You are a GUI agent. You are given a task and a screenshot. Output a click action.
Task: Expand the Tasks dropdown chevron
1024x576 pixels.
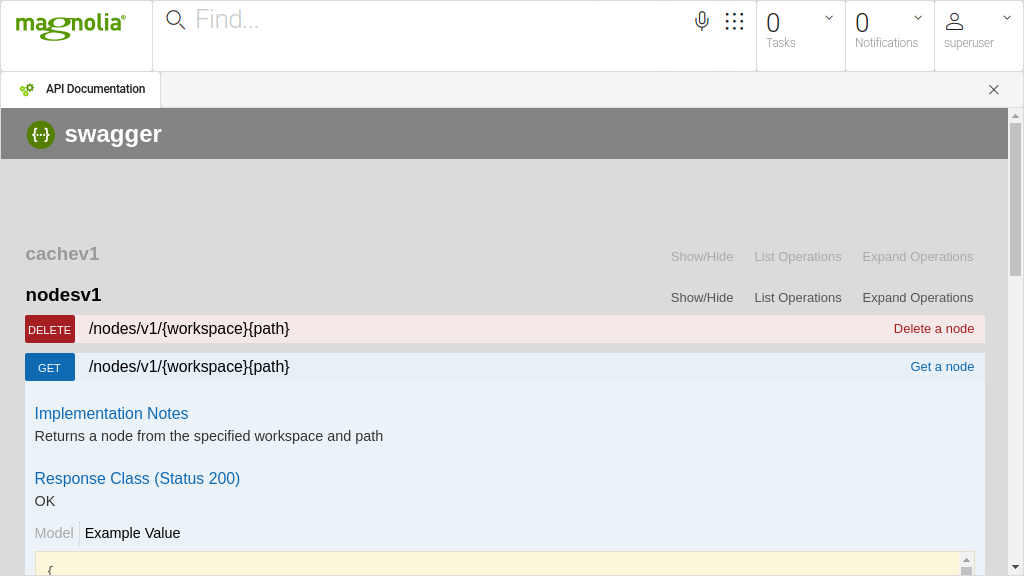point(829,18)
